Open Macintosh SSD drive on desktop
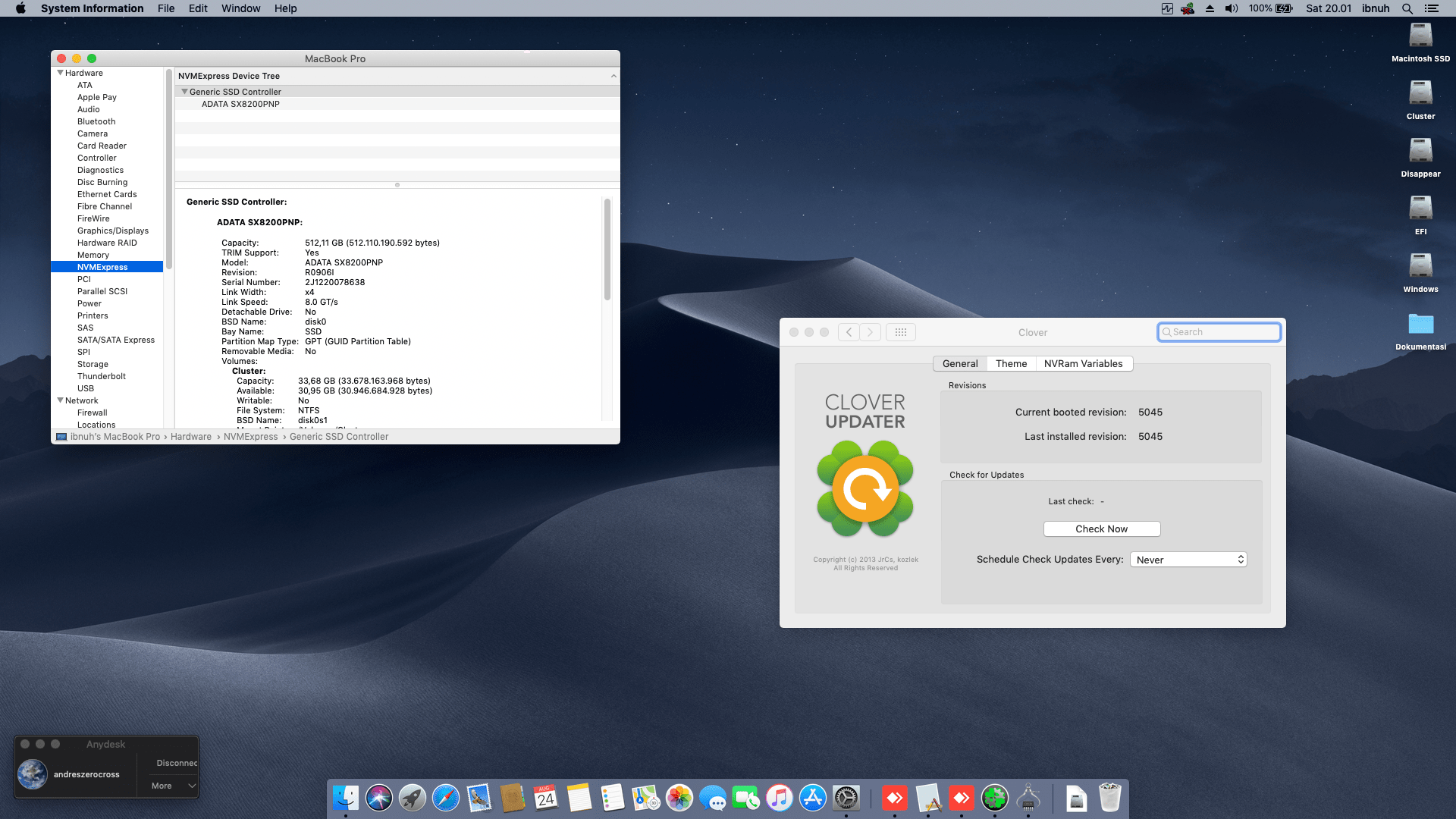 1420,42
